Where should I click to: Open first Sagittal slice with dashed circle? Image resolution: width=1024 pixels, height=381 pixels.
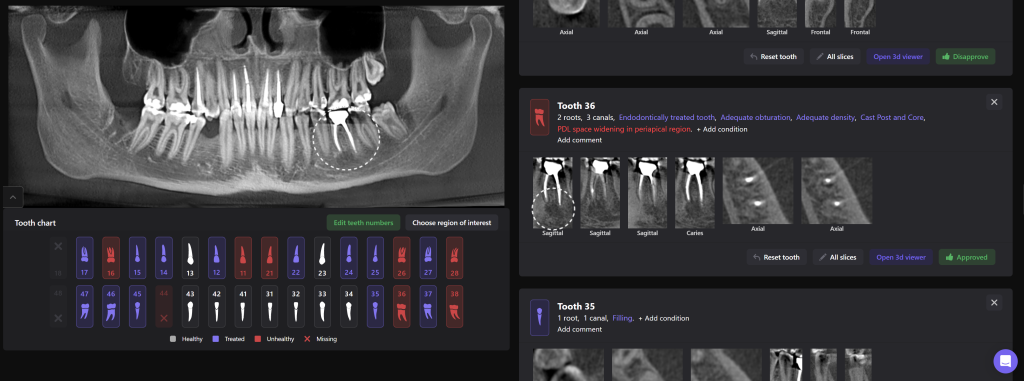[552, 192]
